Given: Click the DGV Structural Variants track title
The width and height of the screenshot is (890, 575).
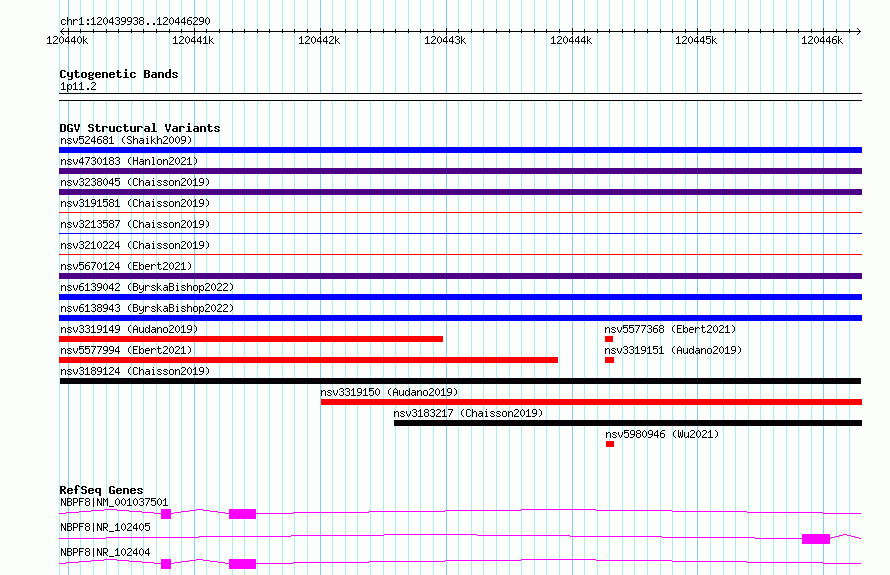Looking at the screenshot, I should (140, 128).
